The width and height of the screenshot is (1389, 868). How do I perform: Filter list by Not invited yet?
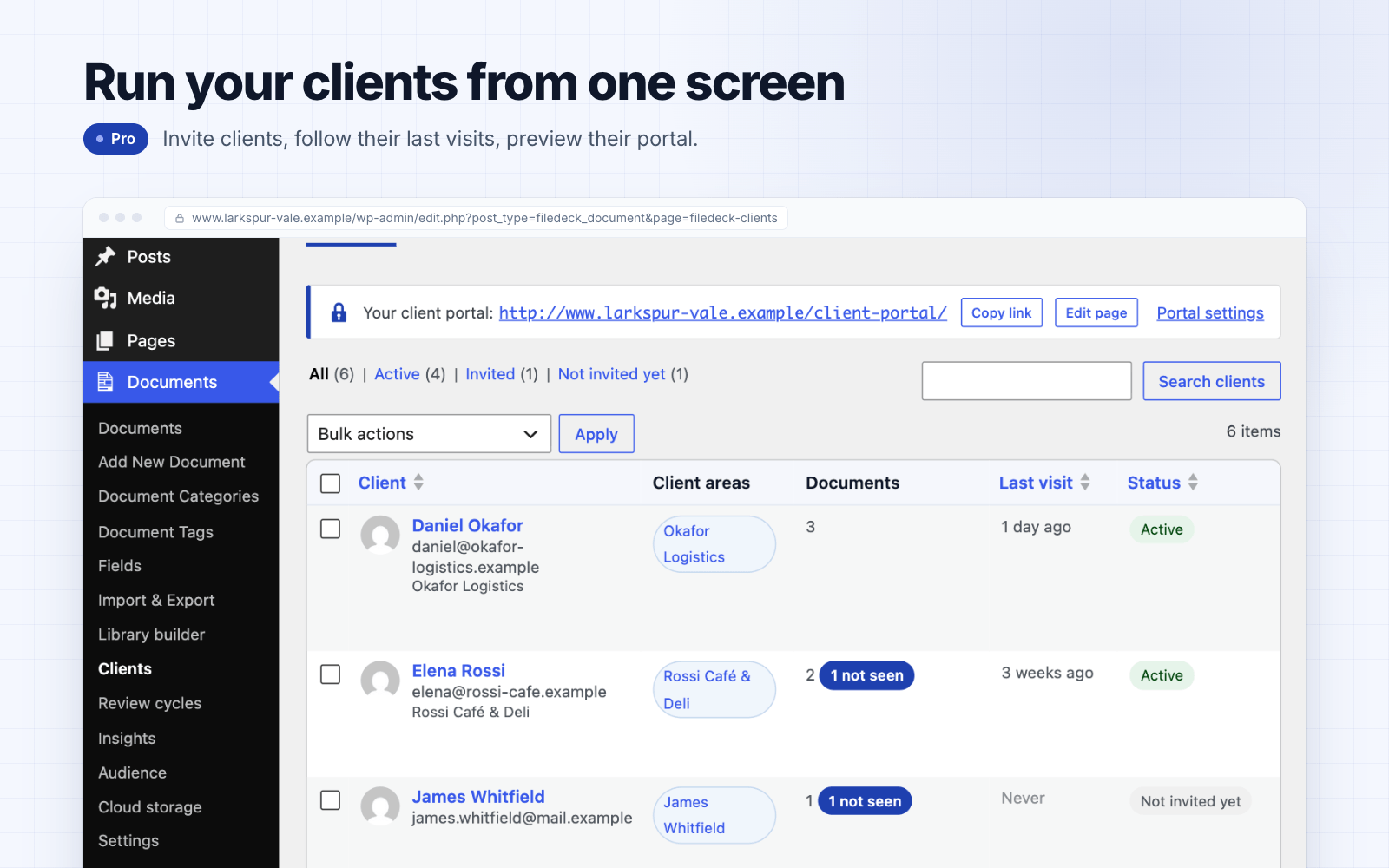point(611,374)
